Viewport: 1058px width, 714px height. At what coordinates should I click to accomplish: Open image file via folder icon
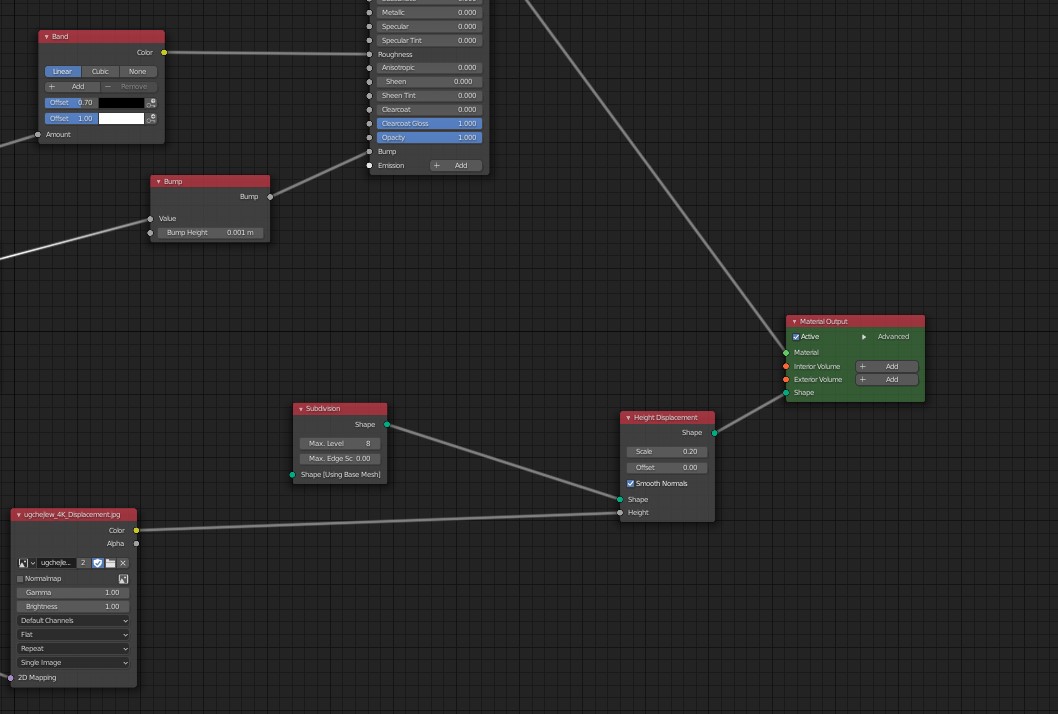pyautogui.click(x=110, y=563)
